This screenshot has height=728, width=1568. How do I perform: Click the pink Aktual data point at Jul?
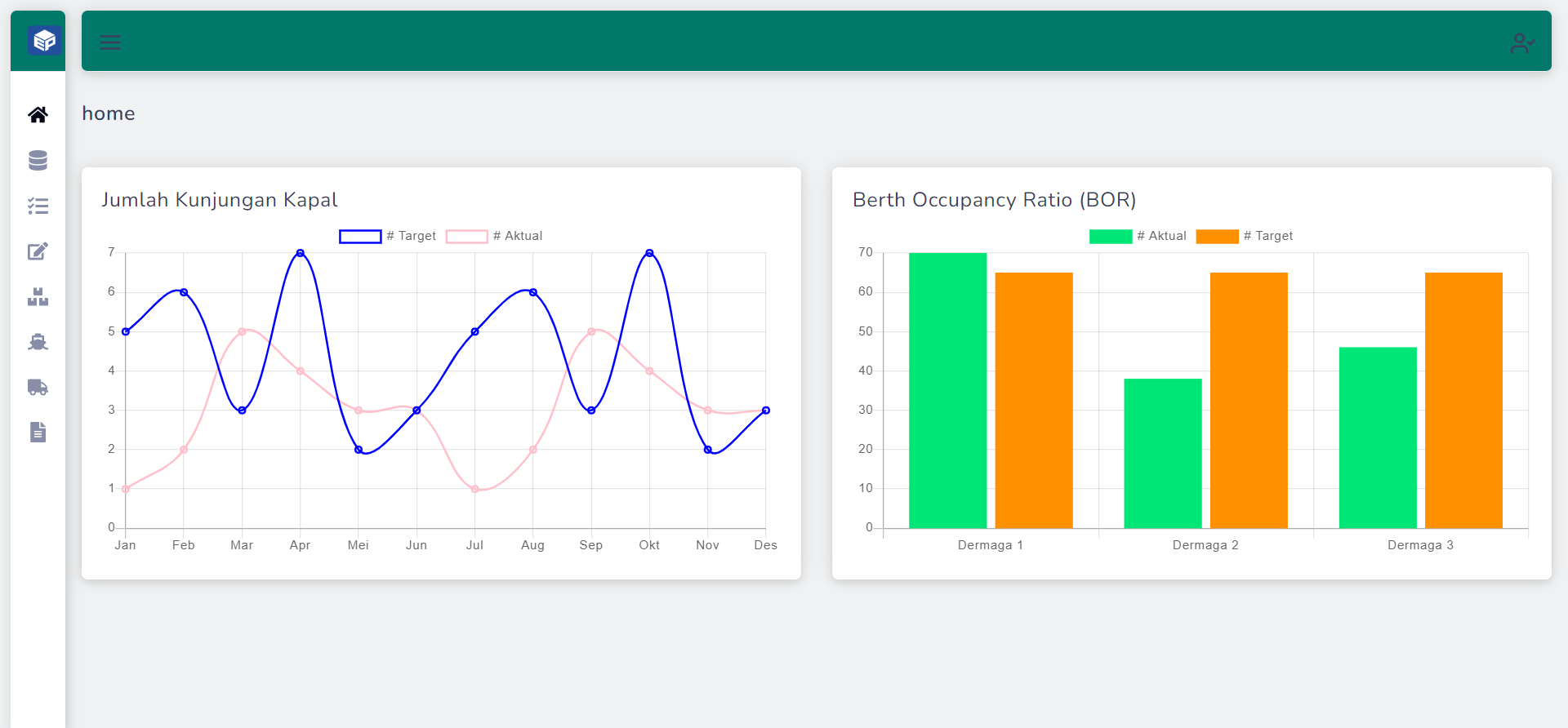474,489
